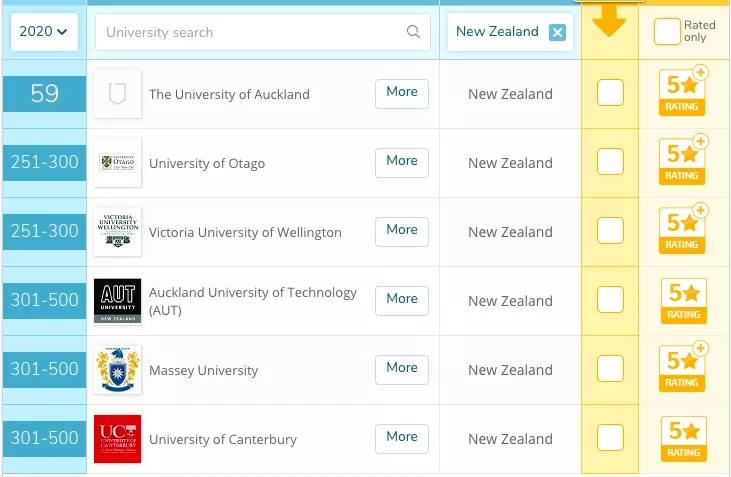Type in the University search field

[x=250, y=32]
